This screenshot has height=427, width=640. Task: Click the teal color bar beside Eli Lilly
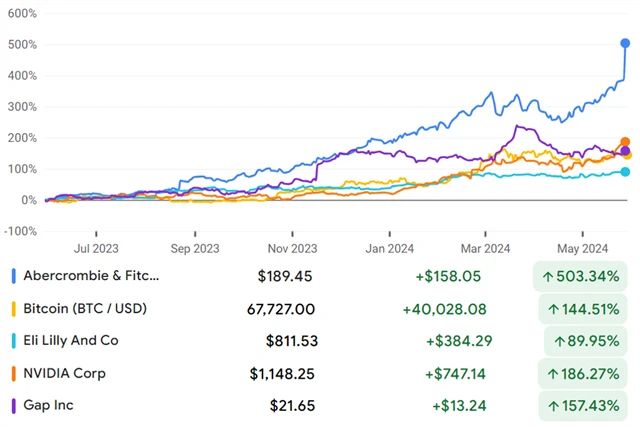click(13, 341)
